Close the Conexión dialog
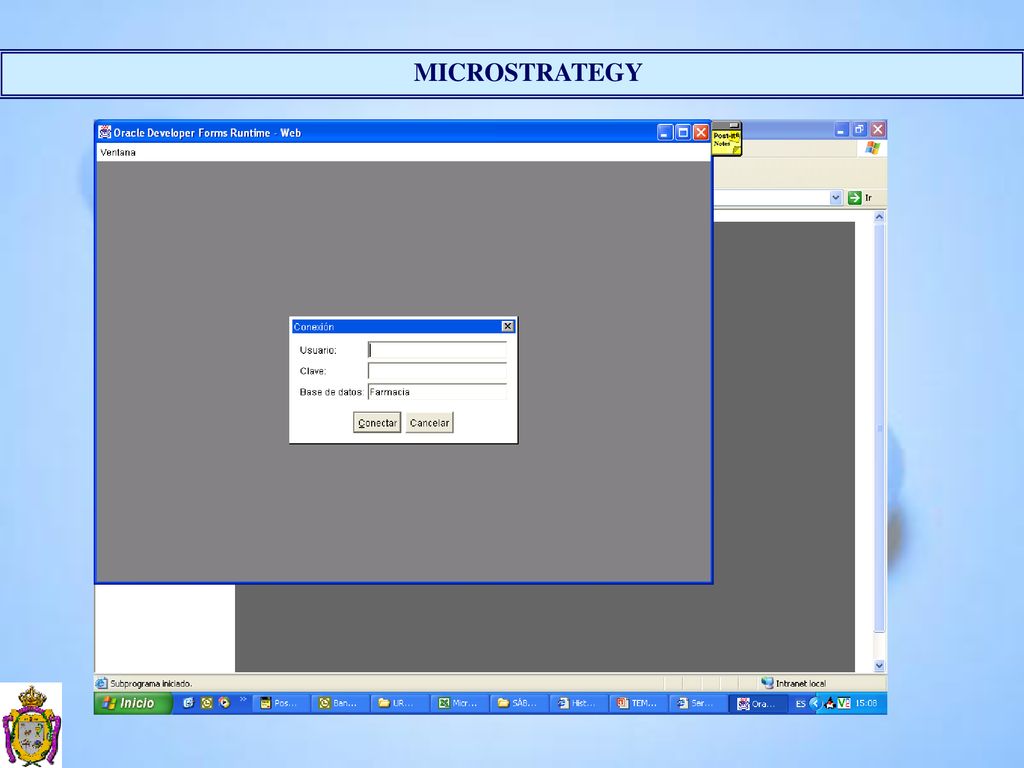The width and height of the screenshot is (1024, 768). coord(507,326)
